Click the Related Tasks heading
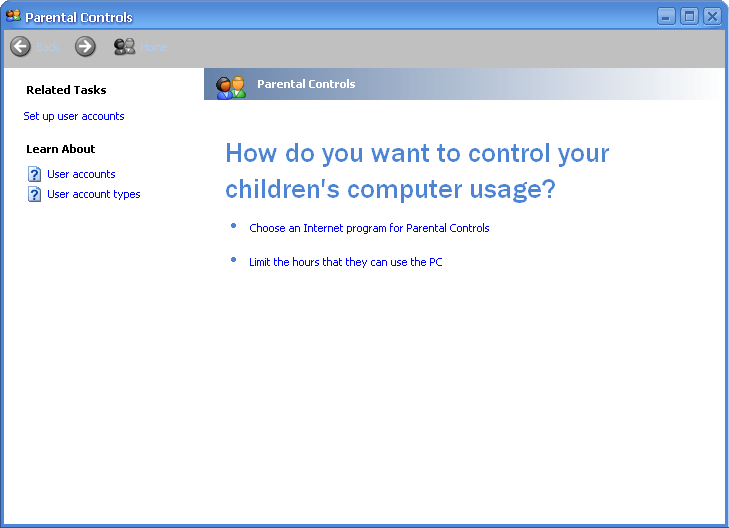Screen dimensions: 729x528 66,90
